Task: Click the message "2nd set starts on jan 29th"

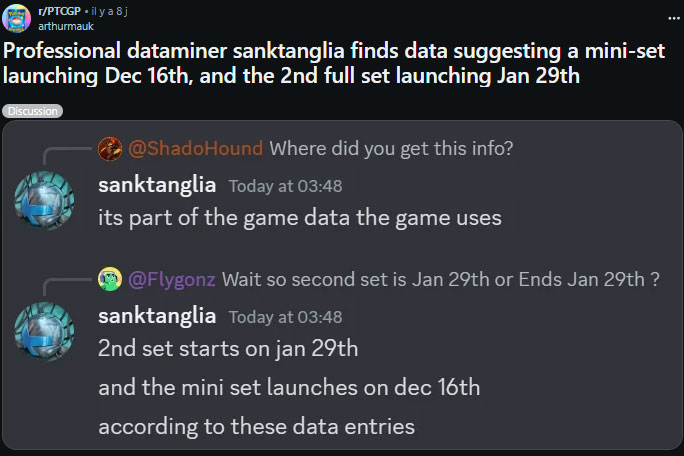Action: pyautogui.click(x=228, y=349)
